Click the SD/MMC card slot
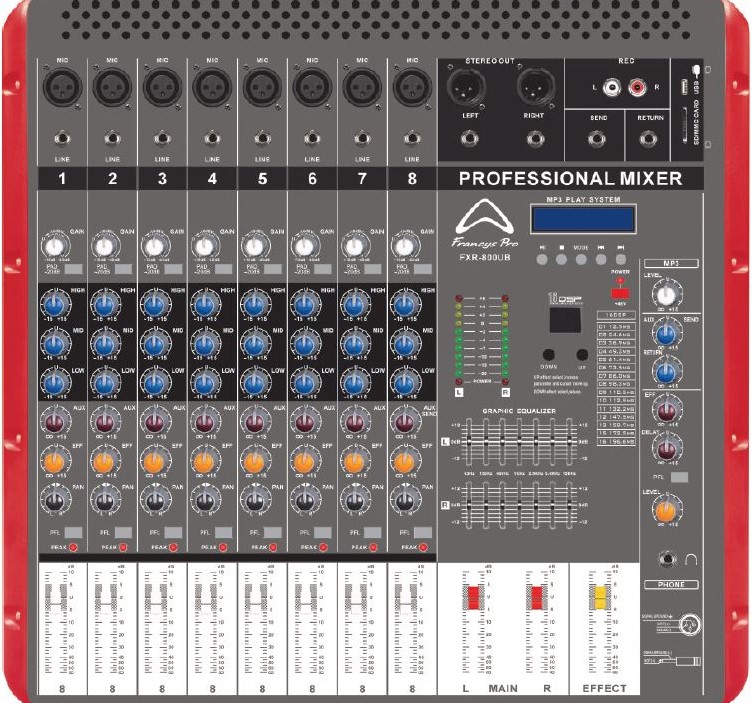The width and height of the screenshot is (752, 703). 684,125
